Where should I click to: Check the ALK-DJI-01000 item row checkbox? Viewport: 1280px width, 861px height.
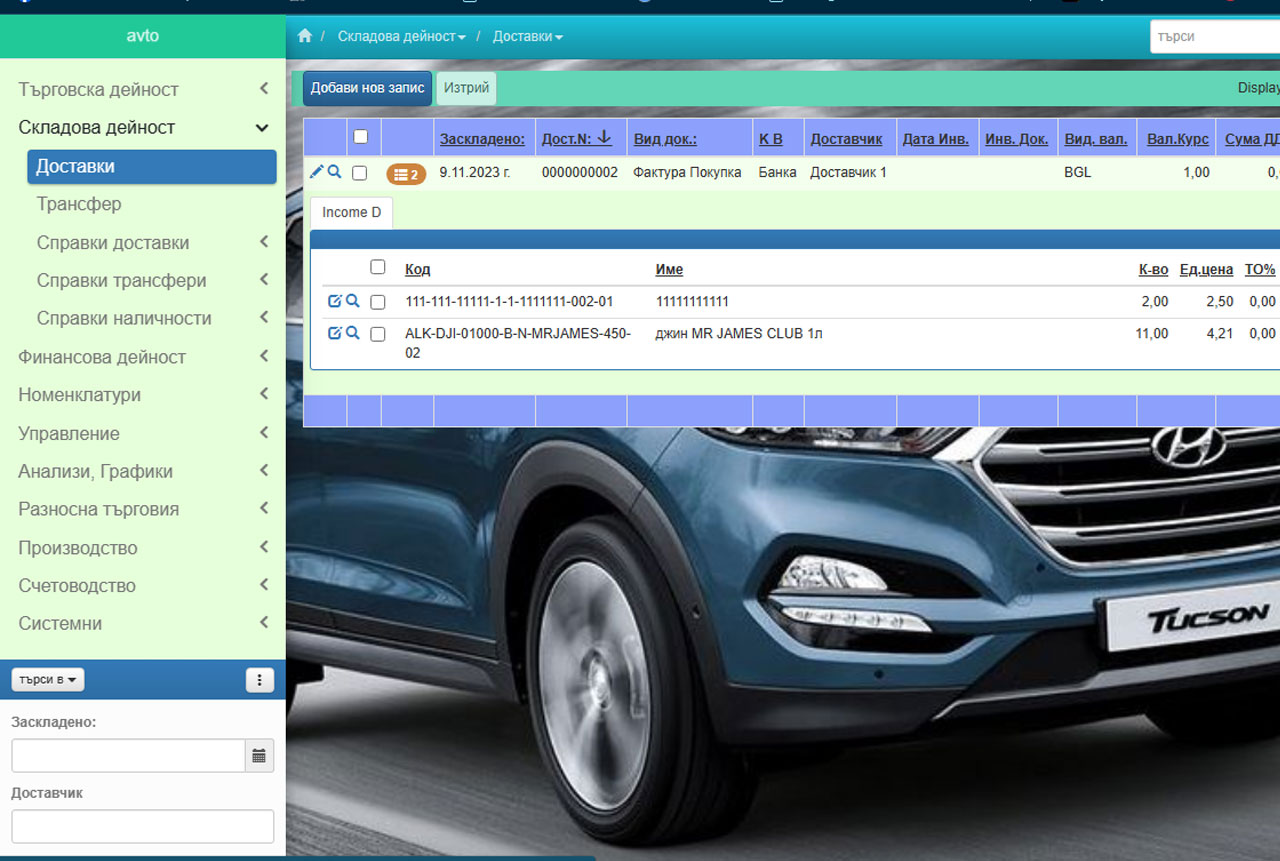378,334
